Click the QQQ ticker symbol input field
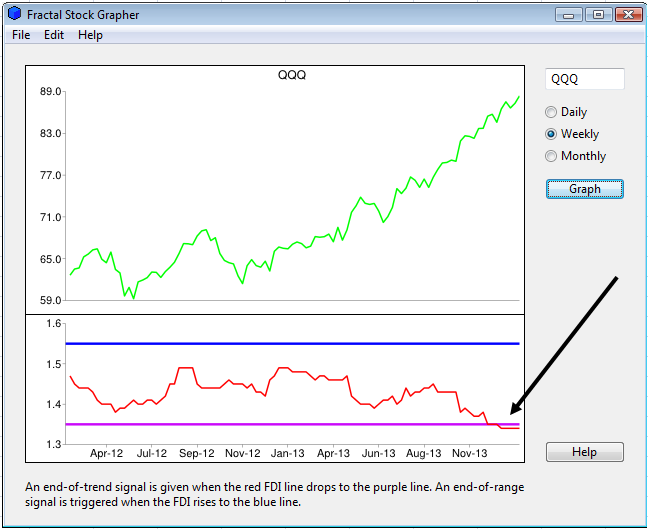The width and height of the screenshot is (648, 529). pos(585,79)
